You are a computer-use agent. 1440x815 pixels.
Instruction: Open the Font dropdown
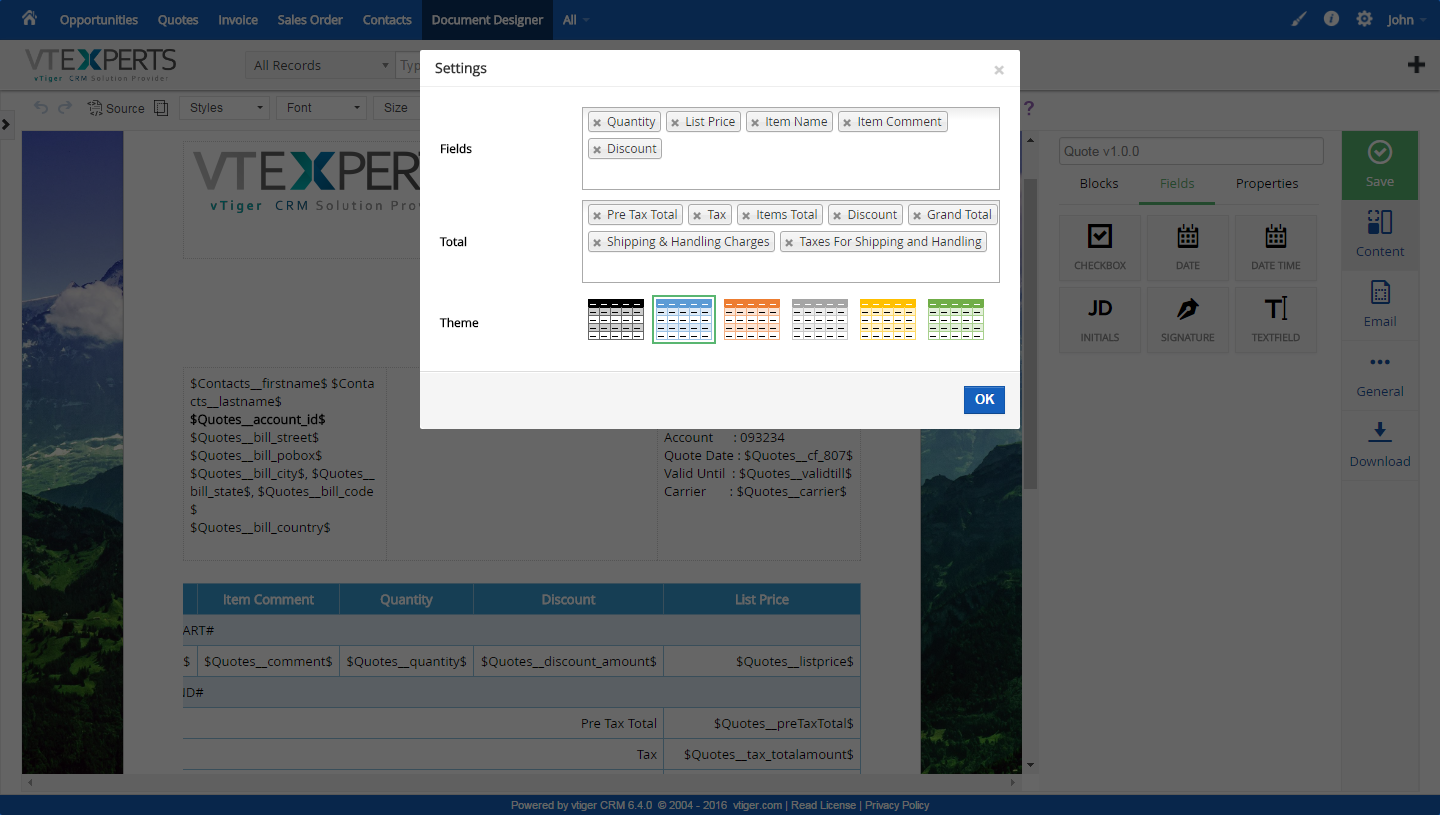click(x=322, y=108)
